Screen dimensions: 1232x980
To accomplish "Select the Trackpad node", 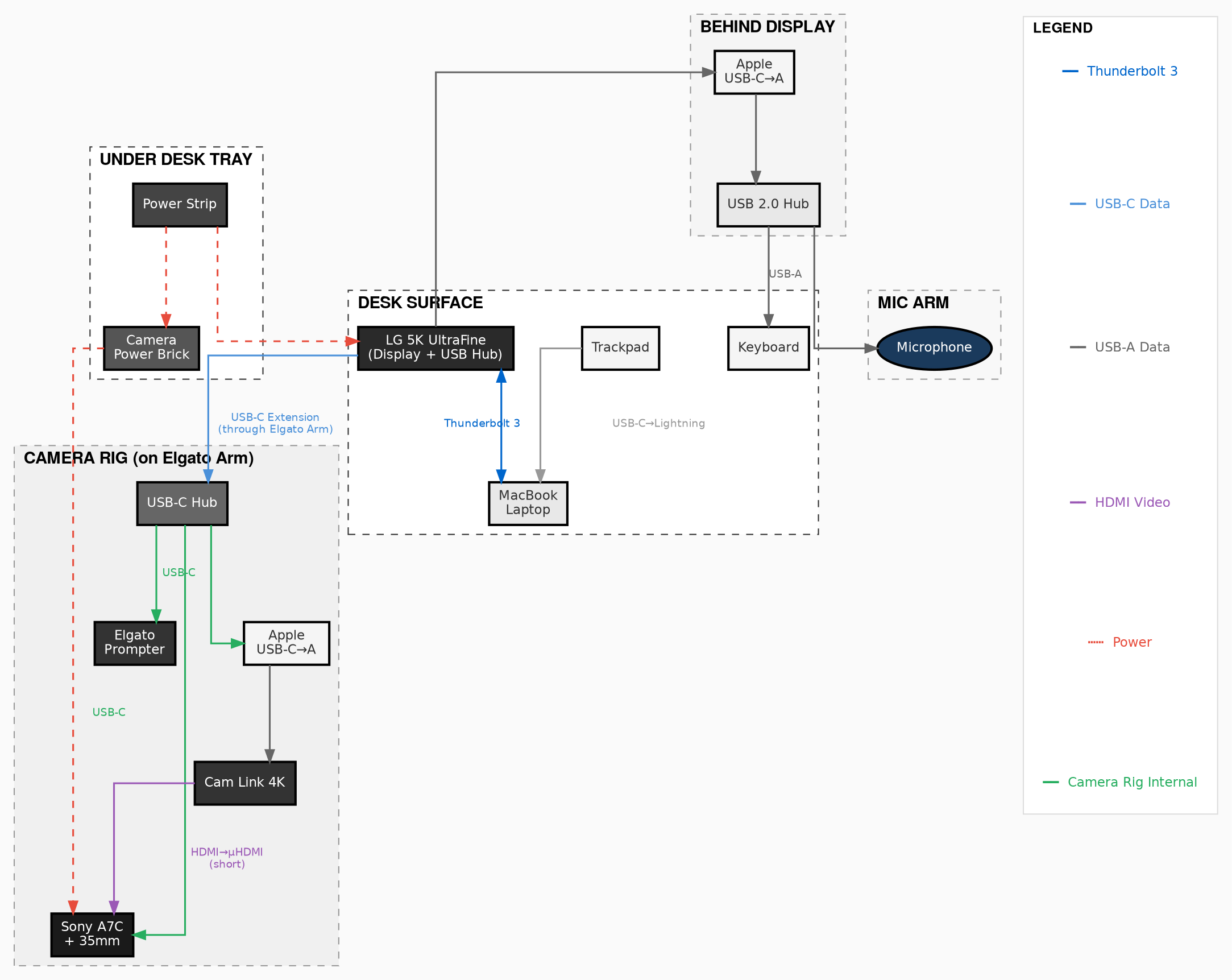I will pos(620,348).
